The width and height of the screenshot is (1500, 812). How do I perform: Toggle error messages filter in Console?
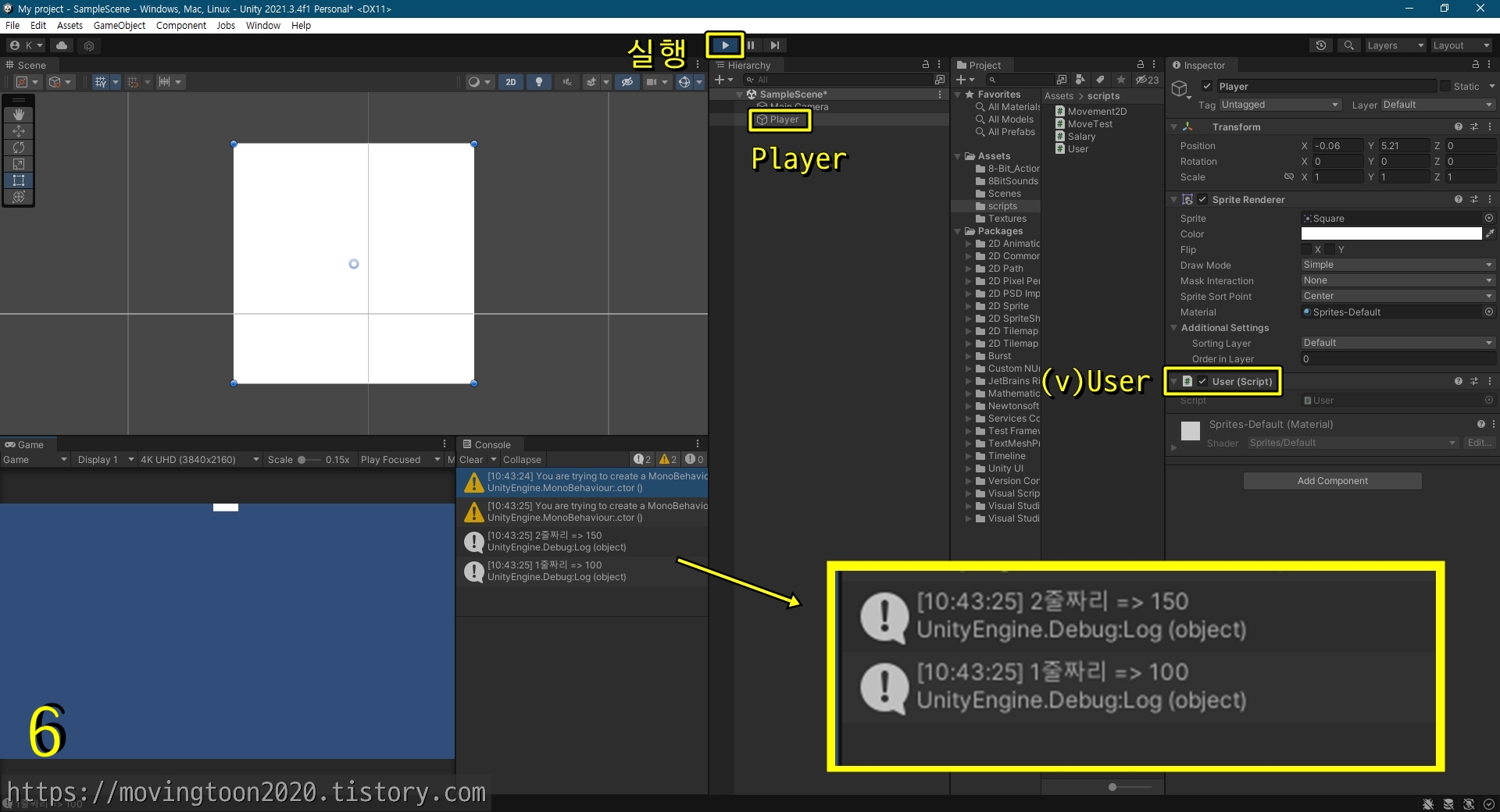click(x=695, y=459)
